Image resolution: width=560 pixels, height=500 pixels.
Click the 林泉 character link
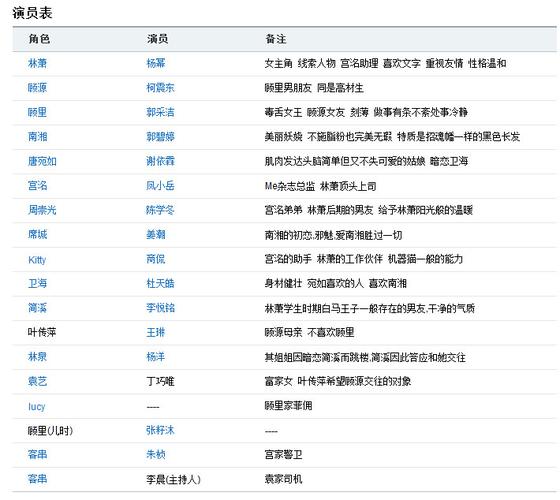point(38,357)
